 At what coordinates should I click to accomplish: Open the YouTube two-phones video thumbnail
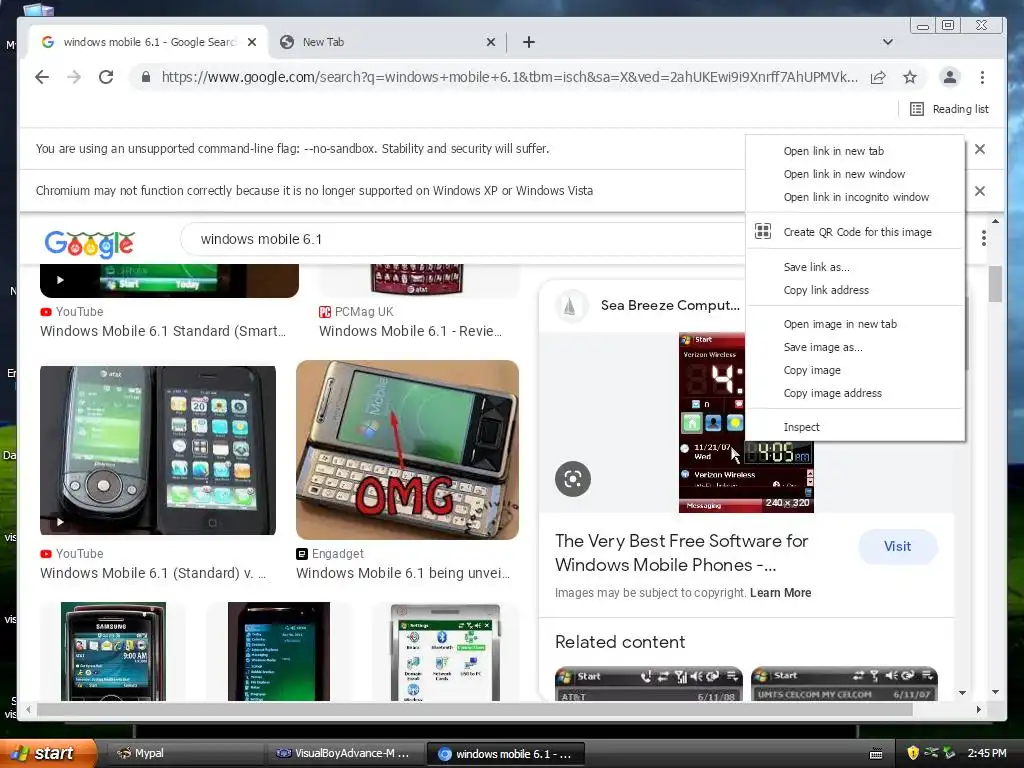[x=157, y=450]
